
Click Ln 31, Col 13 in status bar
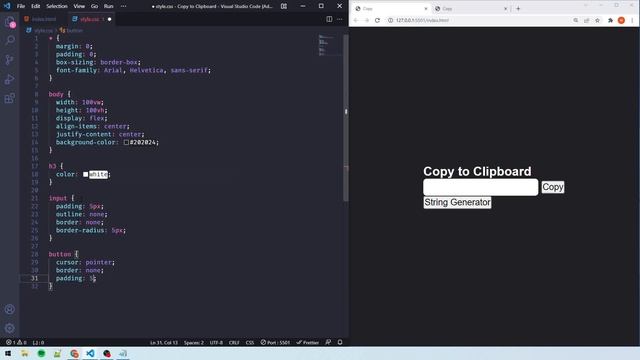[164, 342]
